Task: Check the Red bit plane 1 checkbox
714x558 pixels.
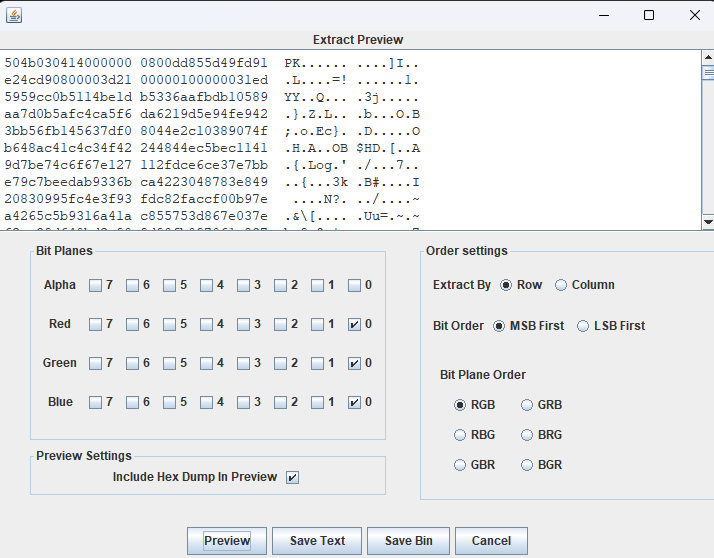Action: pyautogui.click(x=317, y=325)
